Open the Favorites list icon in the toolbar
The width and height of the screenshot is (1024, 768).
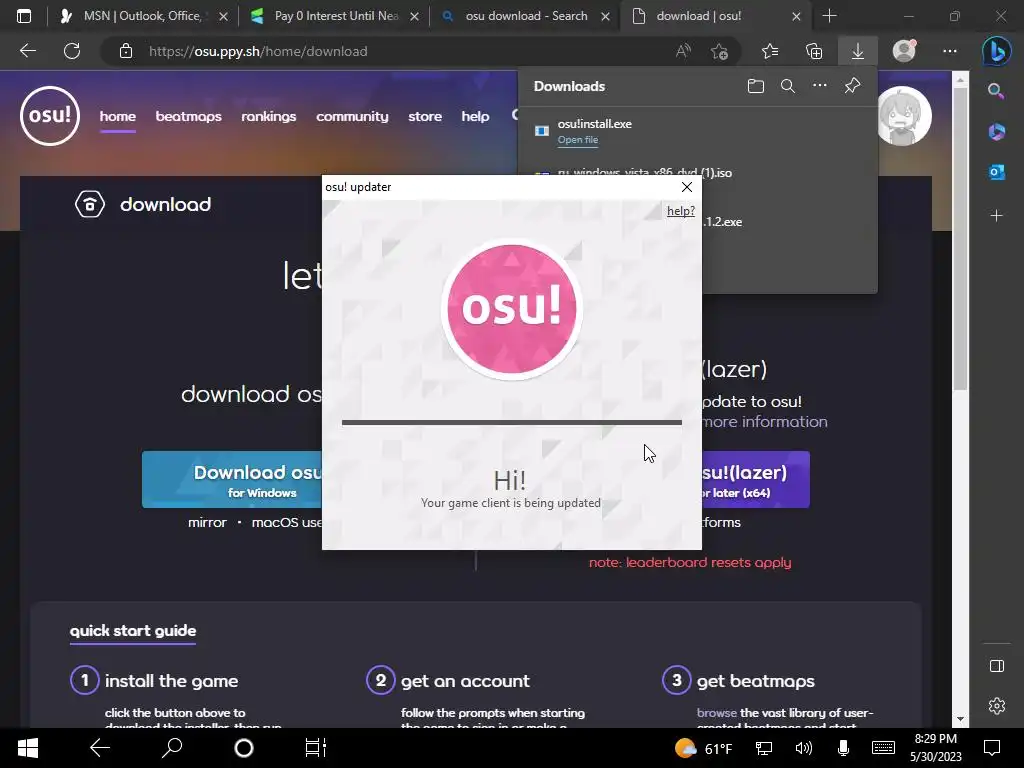pos(770,51)
